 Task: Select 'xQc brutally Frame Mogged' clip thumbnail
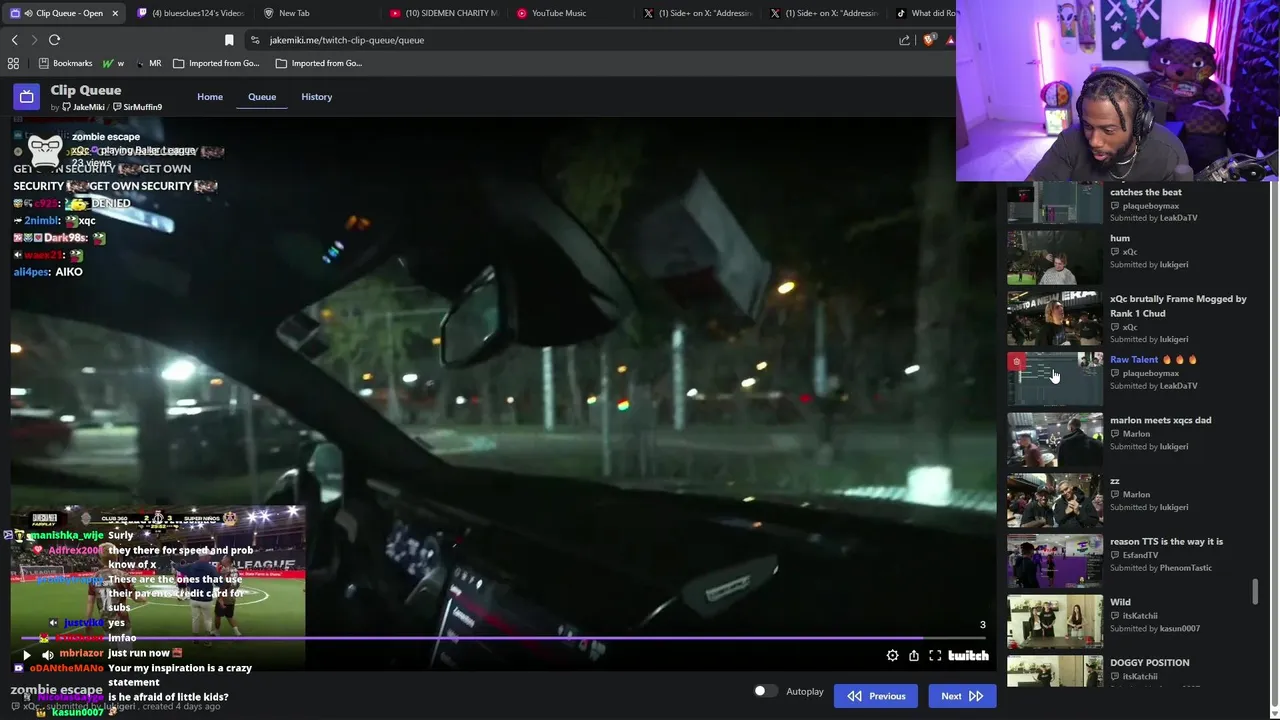point(1055,318)
